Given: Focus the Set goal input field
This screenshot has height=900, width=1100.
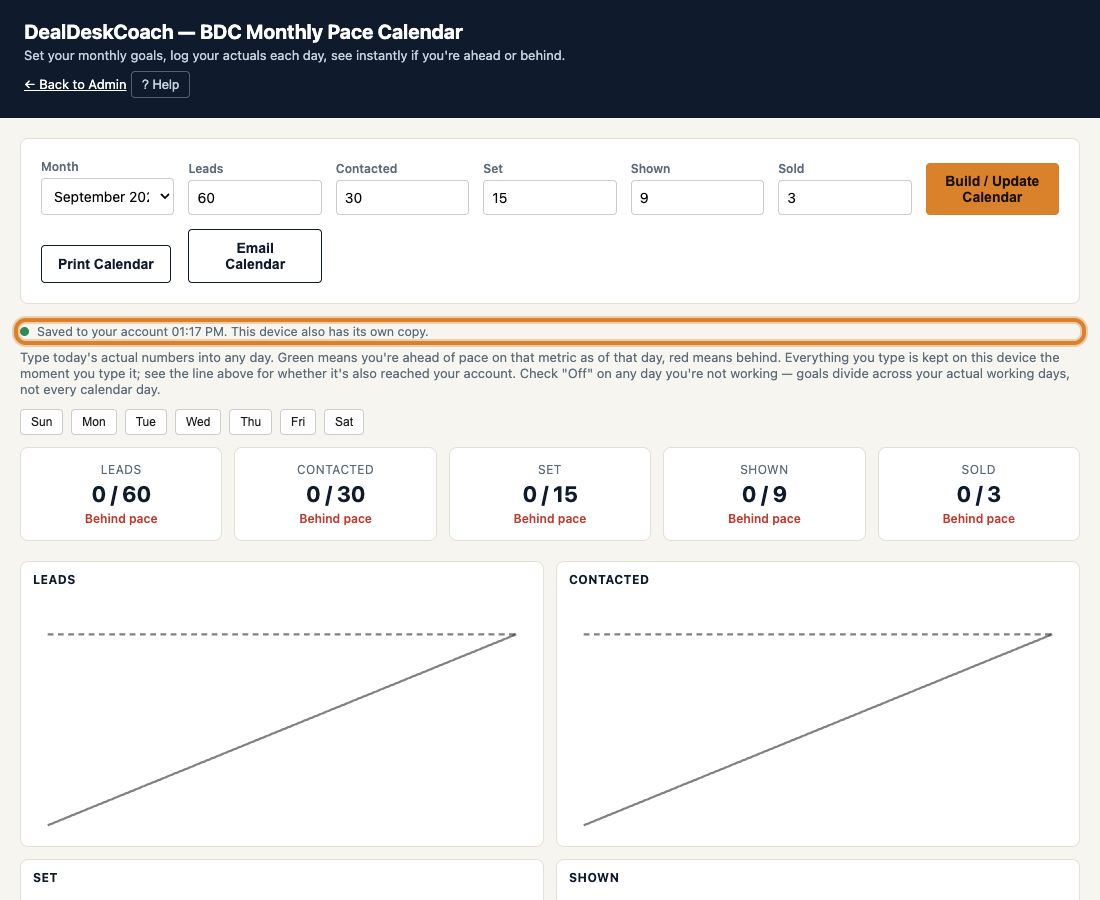Looking at the screenshot, I should pyautogui.click(x=549, y=198).
